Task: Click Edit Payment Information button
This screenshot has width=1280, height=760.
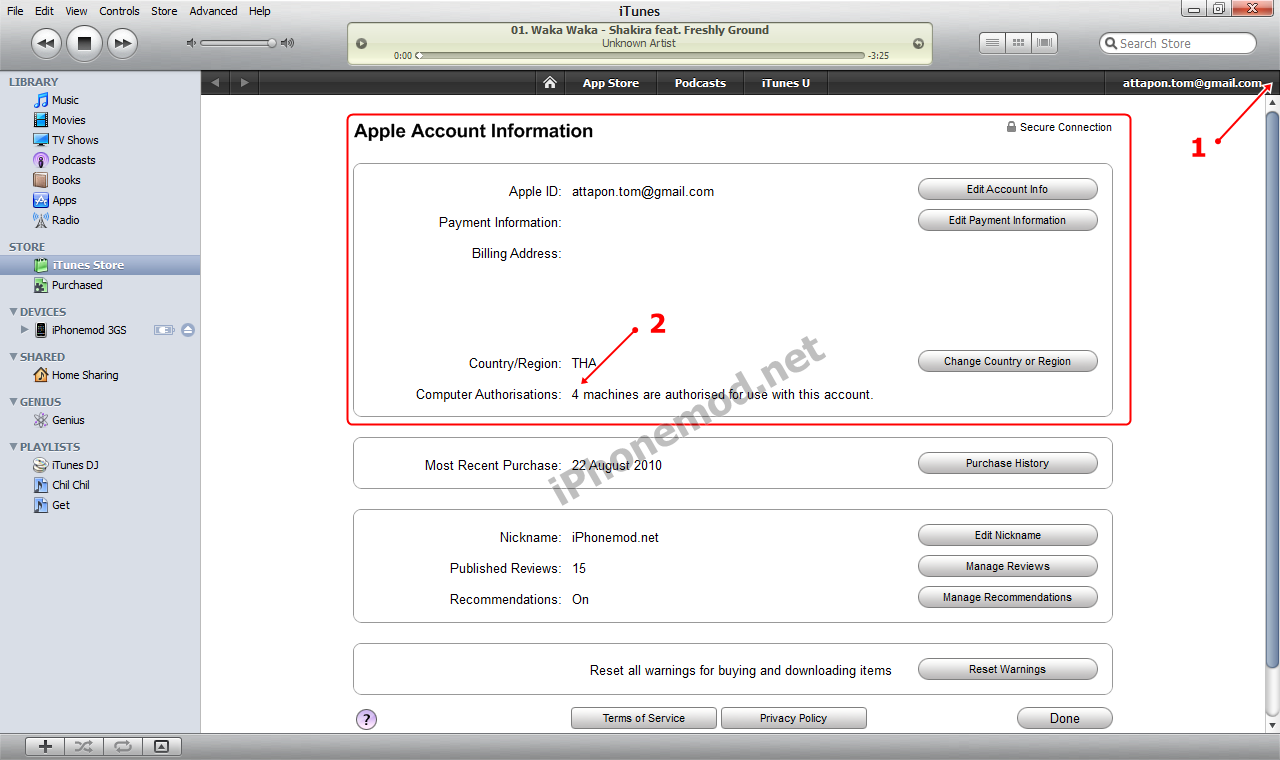Action: (1007, 220)
